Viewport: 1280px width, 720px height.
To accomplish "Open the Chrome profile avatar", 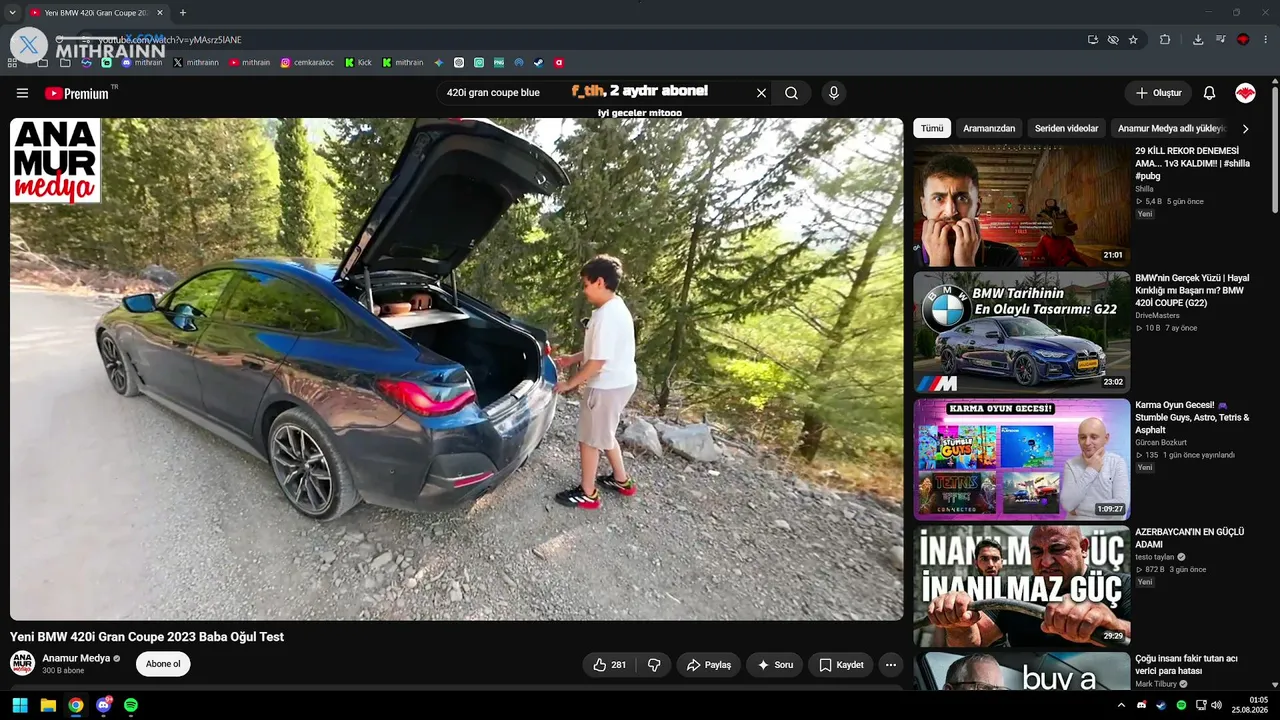I will tap(1243, 40).
